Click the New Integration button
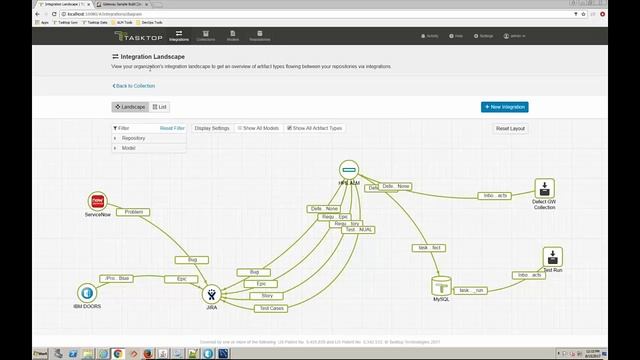640x360 pixels. tap(504, 107)
